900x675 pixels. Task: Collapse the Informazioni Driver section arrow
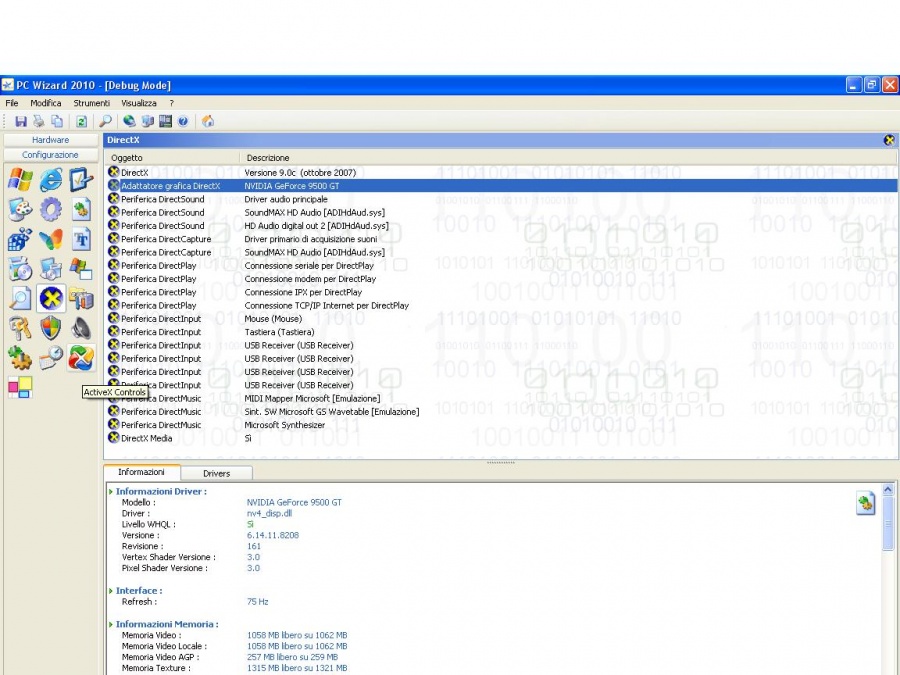pos(111,492)
